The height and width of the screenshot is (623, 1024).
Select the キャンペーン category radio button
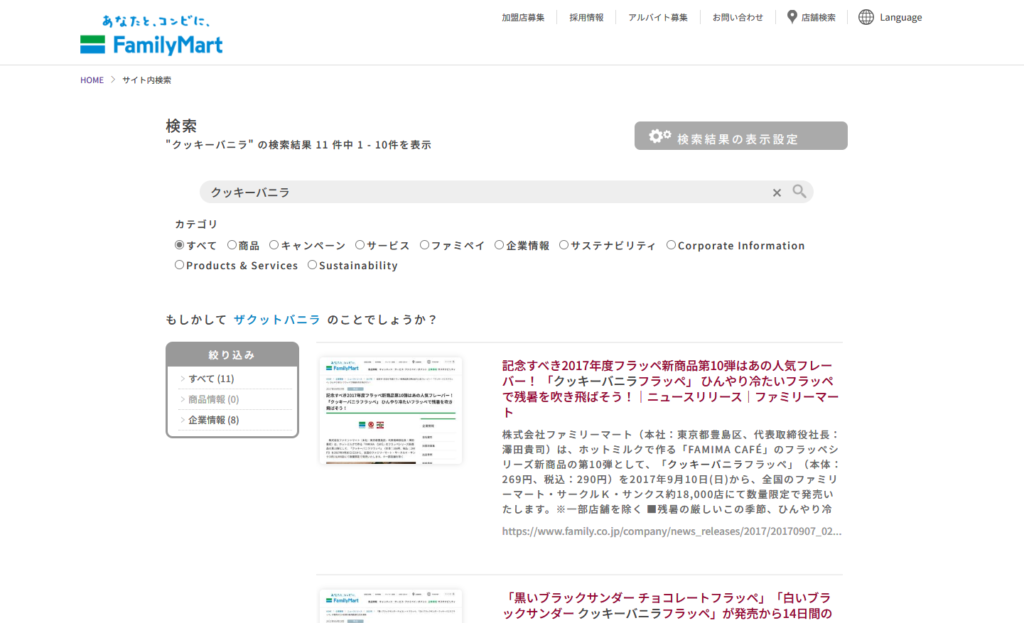pos(274,245)
